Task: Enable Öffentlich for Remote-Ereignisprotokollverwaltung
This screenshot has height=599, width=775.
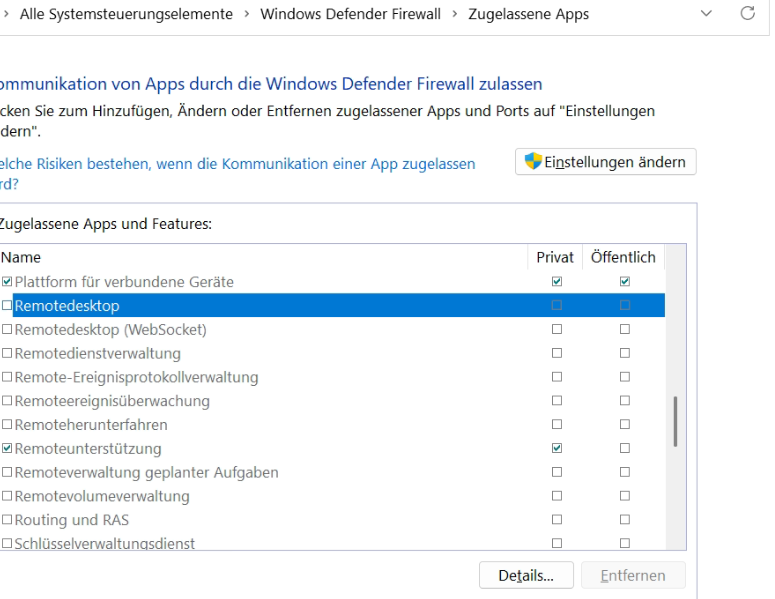Action: coord(625,377)
